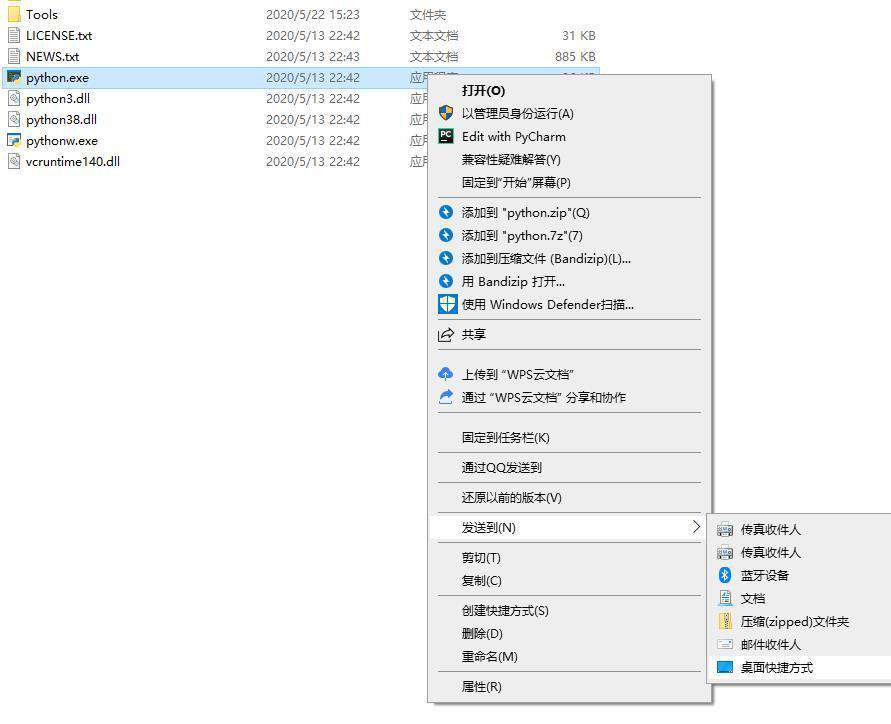Screen dimensions: 891x724
Task: Click the python3.dll file icon
Action: click(x=14, y=98)
